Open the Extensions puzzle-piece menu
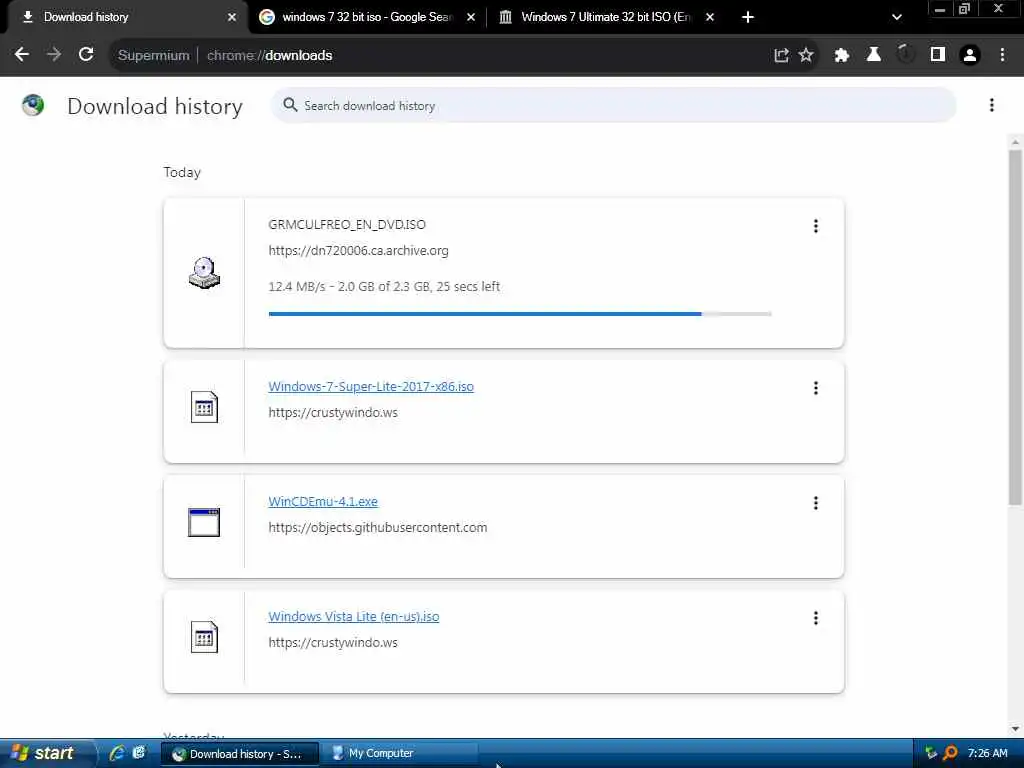This screenshot has width=1024, height=768. 842,56
